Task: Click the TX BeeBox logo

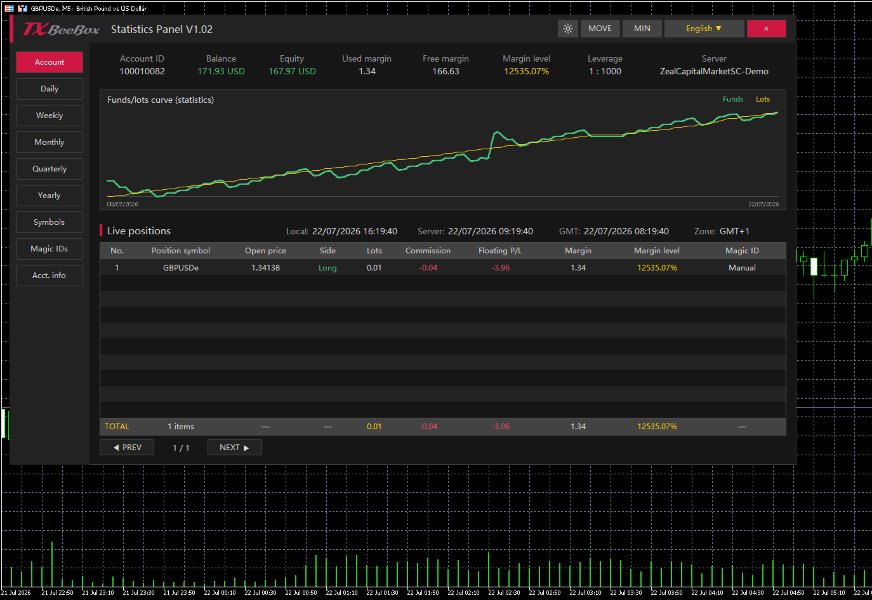Action: click(x=61, y=29)
